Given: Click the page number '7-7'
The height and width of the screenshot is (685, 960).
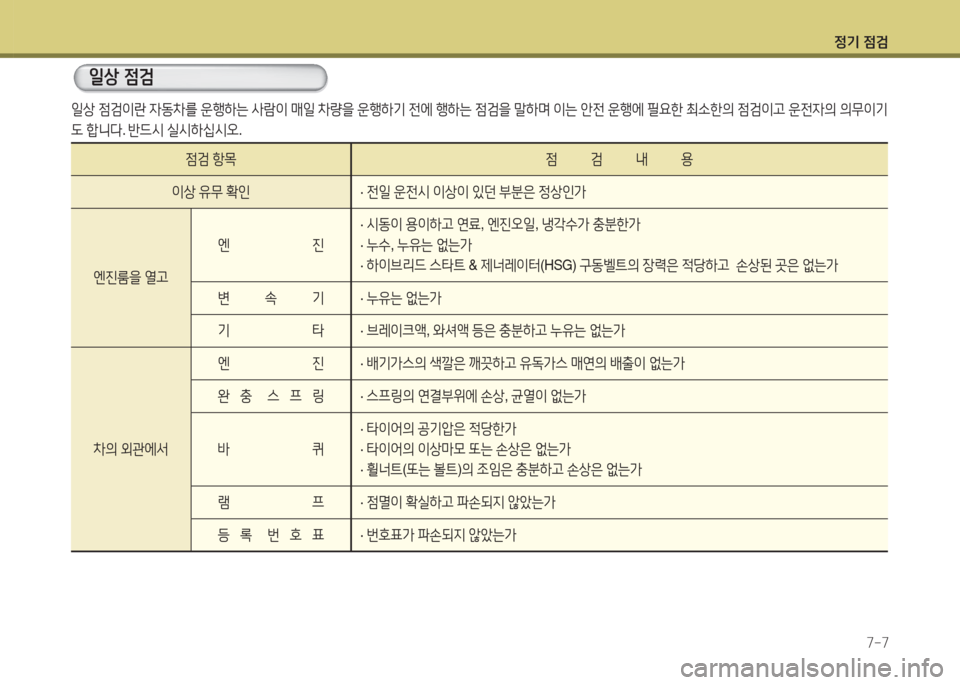Looking at the screenshot, I should click(877, 643).
